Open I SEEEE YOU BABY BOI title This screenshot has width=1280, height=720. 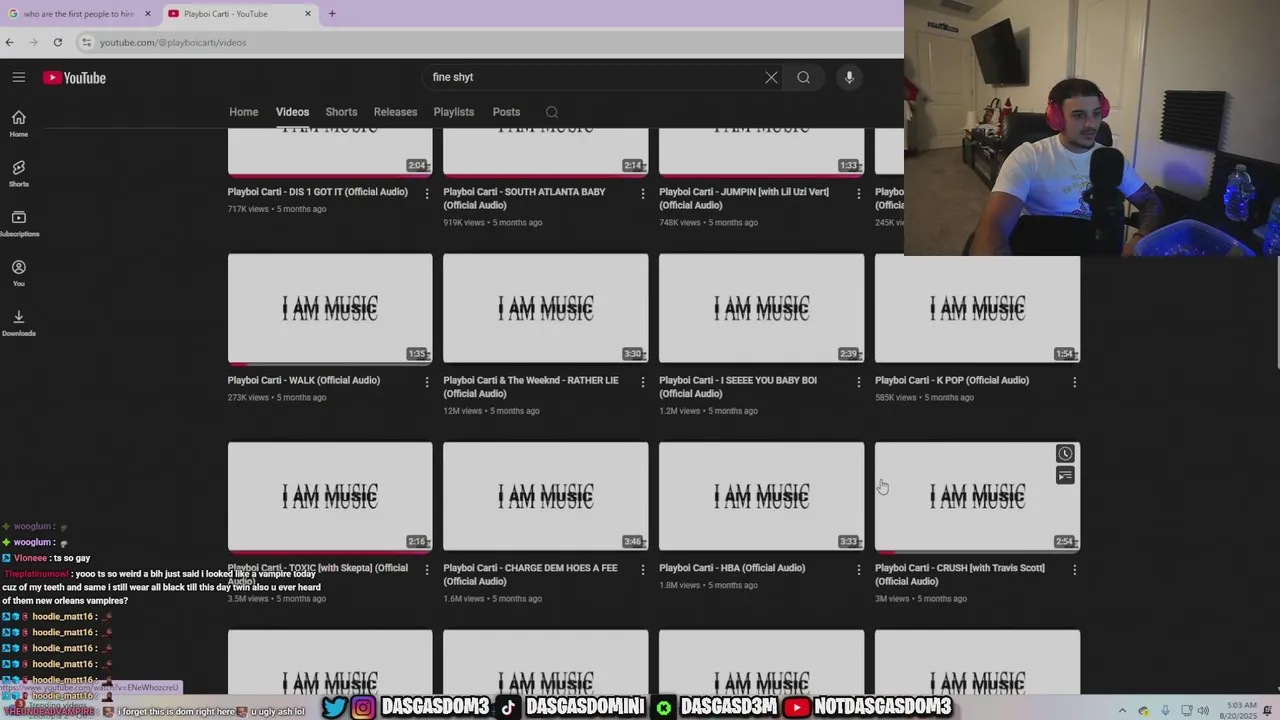pos(738,387)
